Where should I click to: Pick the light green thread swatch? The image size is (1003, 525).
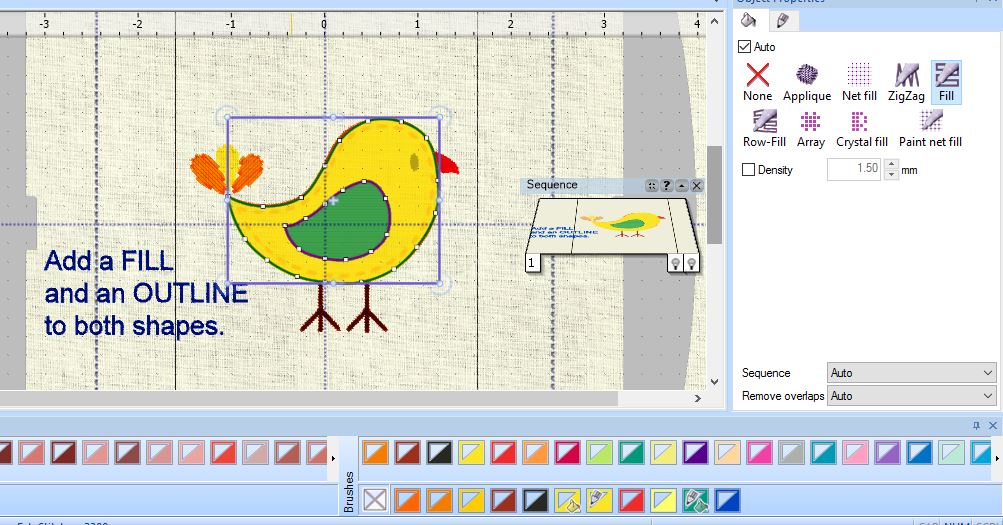coord(599,452)
